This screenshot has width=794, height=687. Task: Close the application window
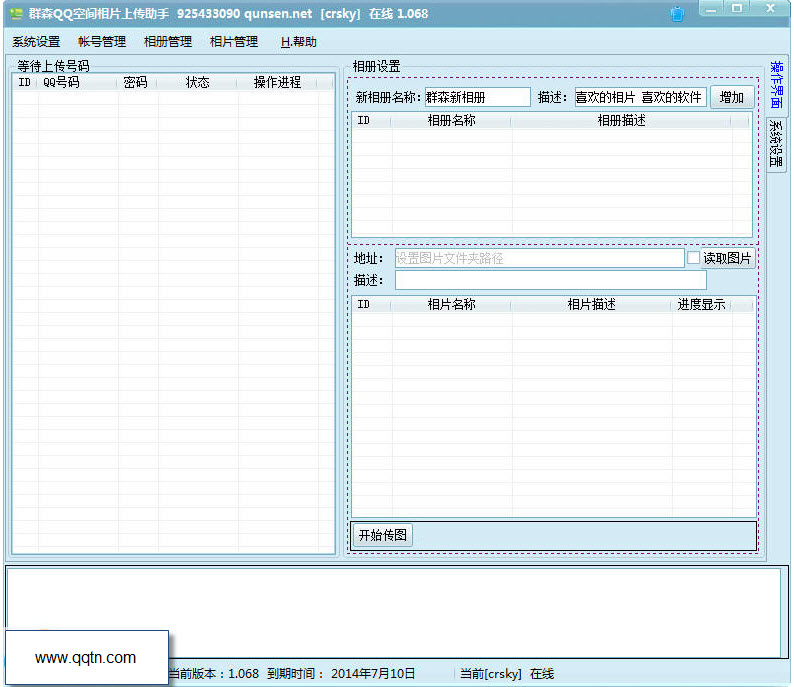[770, 9]
